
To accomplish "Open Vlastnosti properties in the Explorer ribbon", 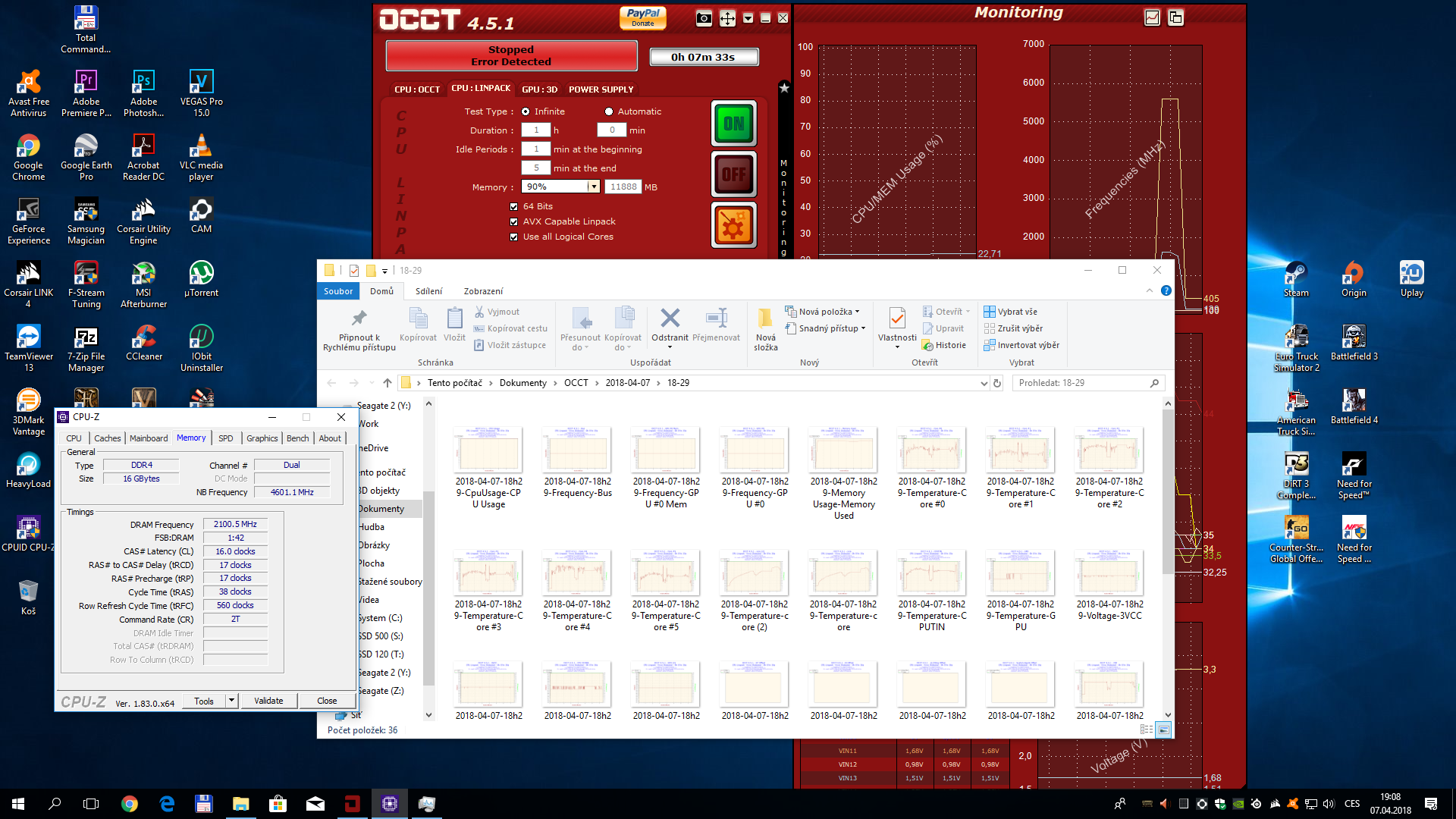I will (x=896, y=319).
